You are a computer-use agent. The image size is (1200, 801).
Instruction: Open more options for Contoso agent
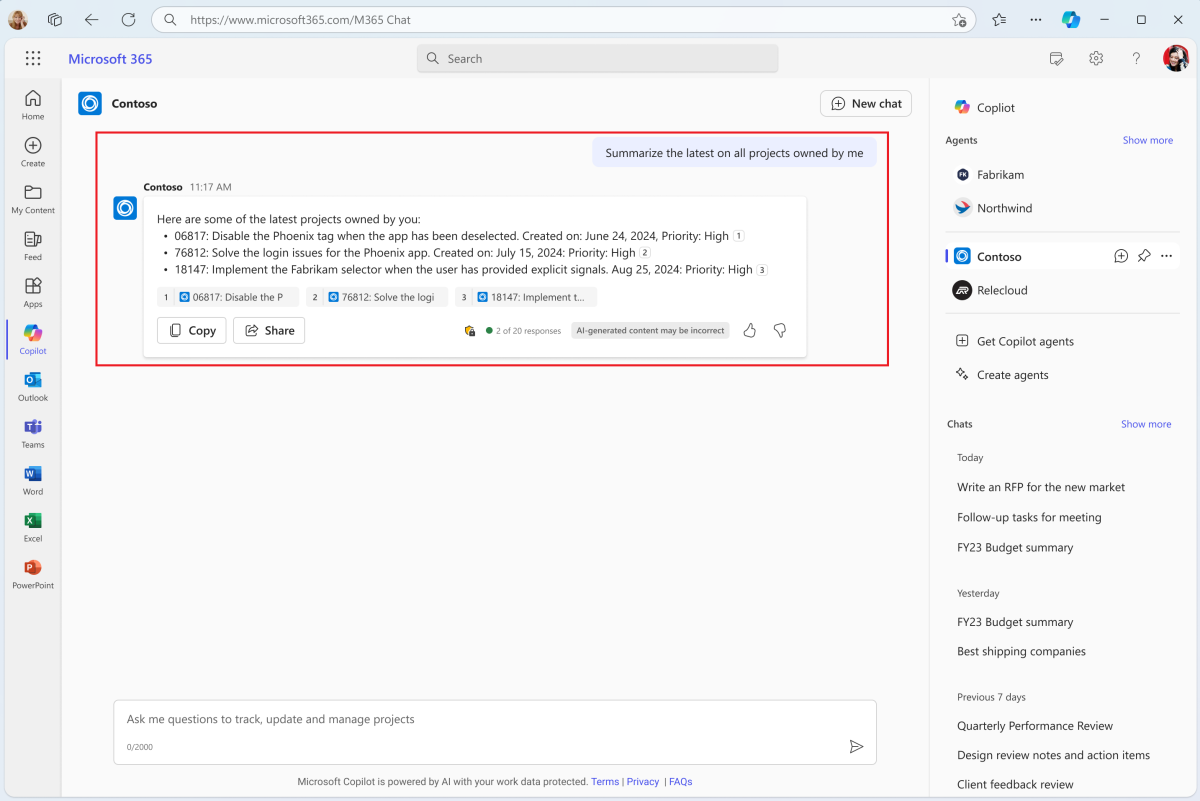(x=1166, y=256)
